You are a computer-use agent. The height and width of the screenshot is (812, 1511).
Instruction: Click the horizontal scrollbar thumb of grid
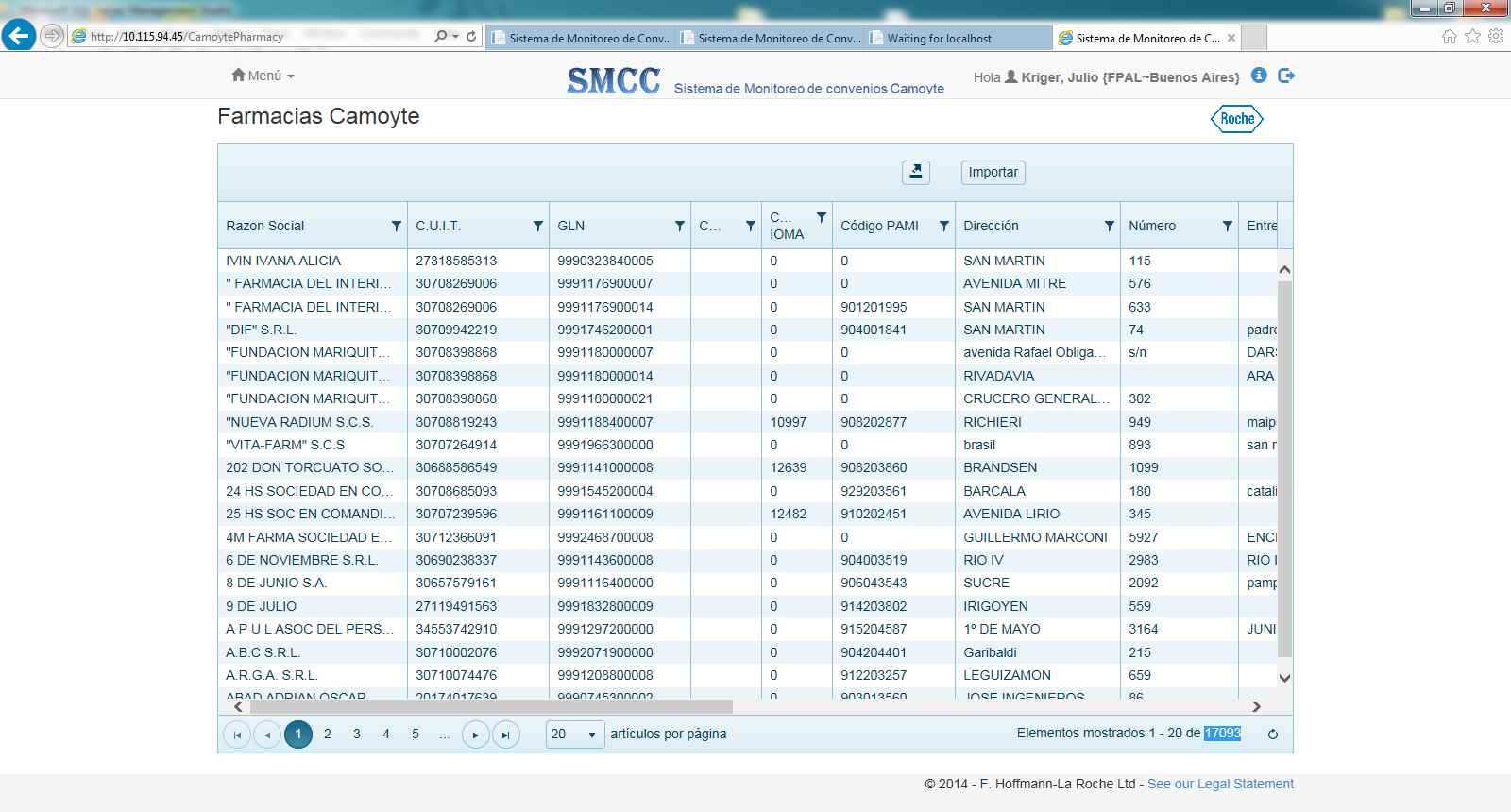[491, 706]
